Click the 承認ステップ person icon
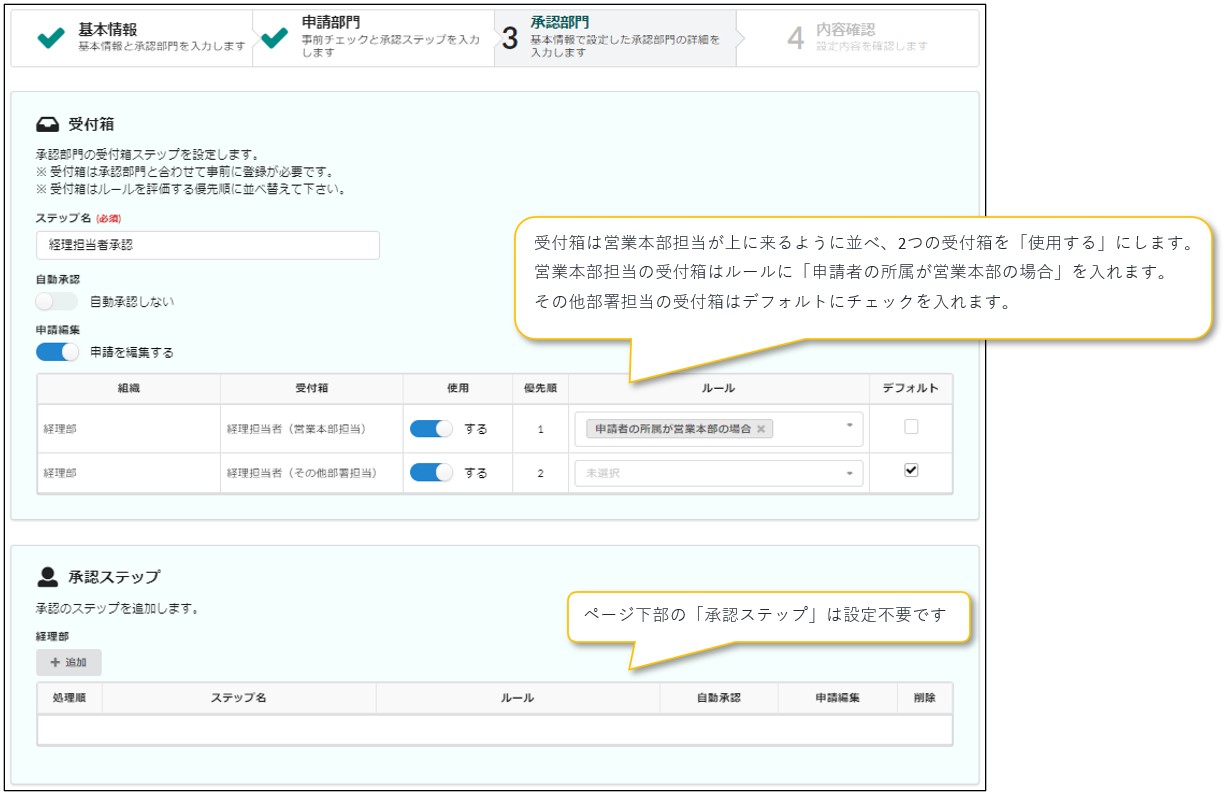1225x799 pixels. tap(47, 577)
